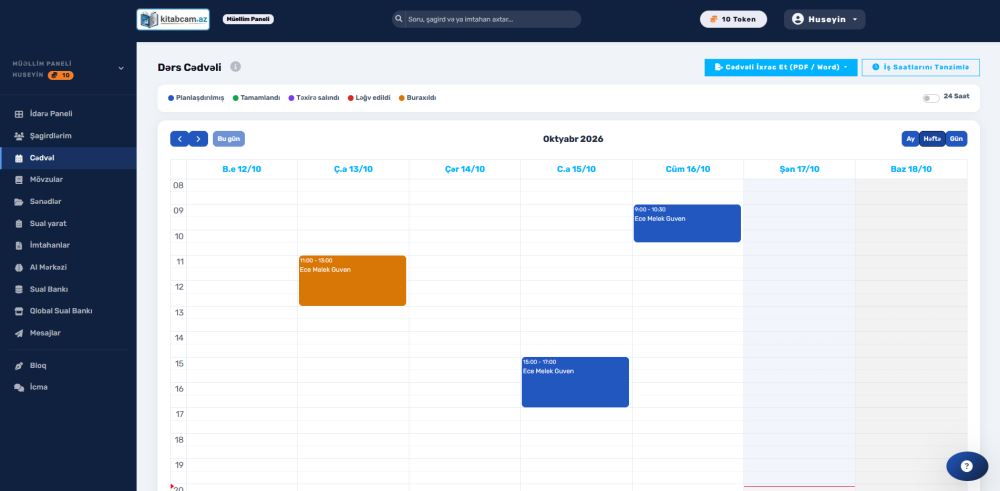Viewport: 1000px width, 491px height.
Task: Click the B.e 12/10 day header
Action: point(242,170)
